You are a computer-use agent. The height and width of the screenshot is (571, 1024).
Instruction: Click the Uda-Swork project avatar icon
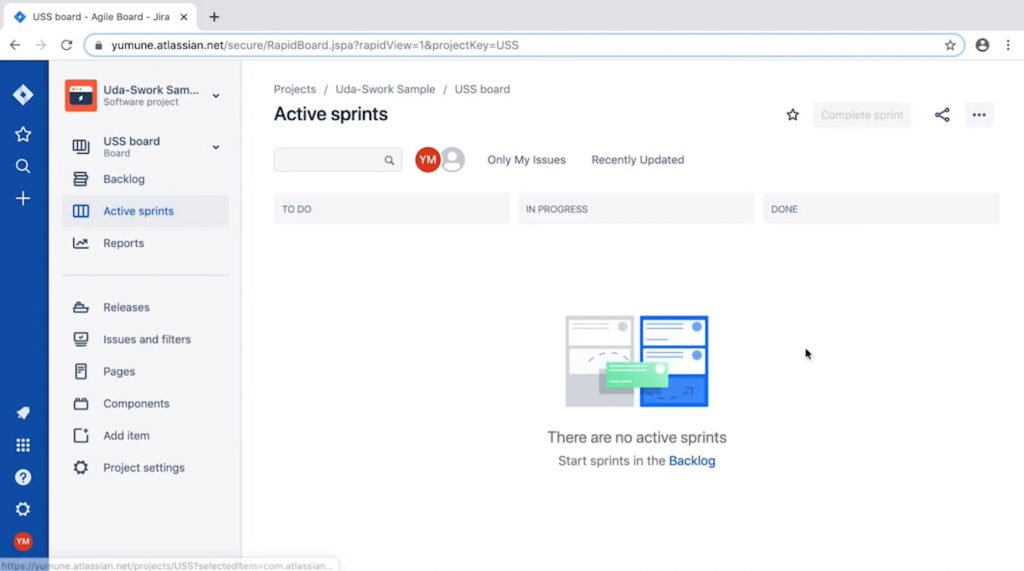click(x=81, y=95)
